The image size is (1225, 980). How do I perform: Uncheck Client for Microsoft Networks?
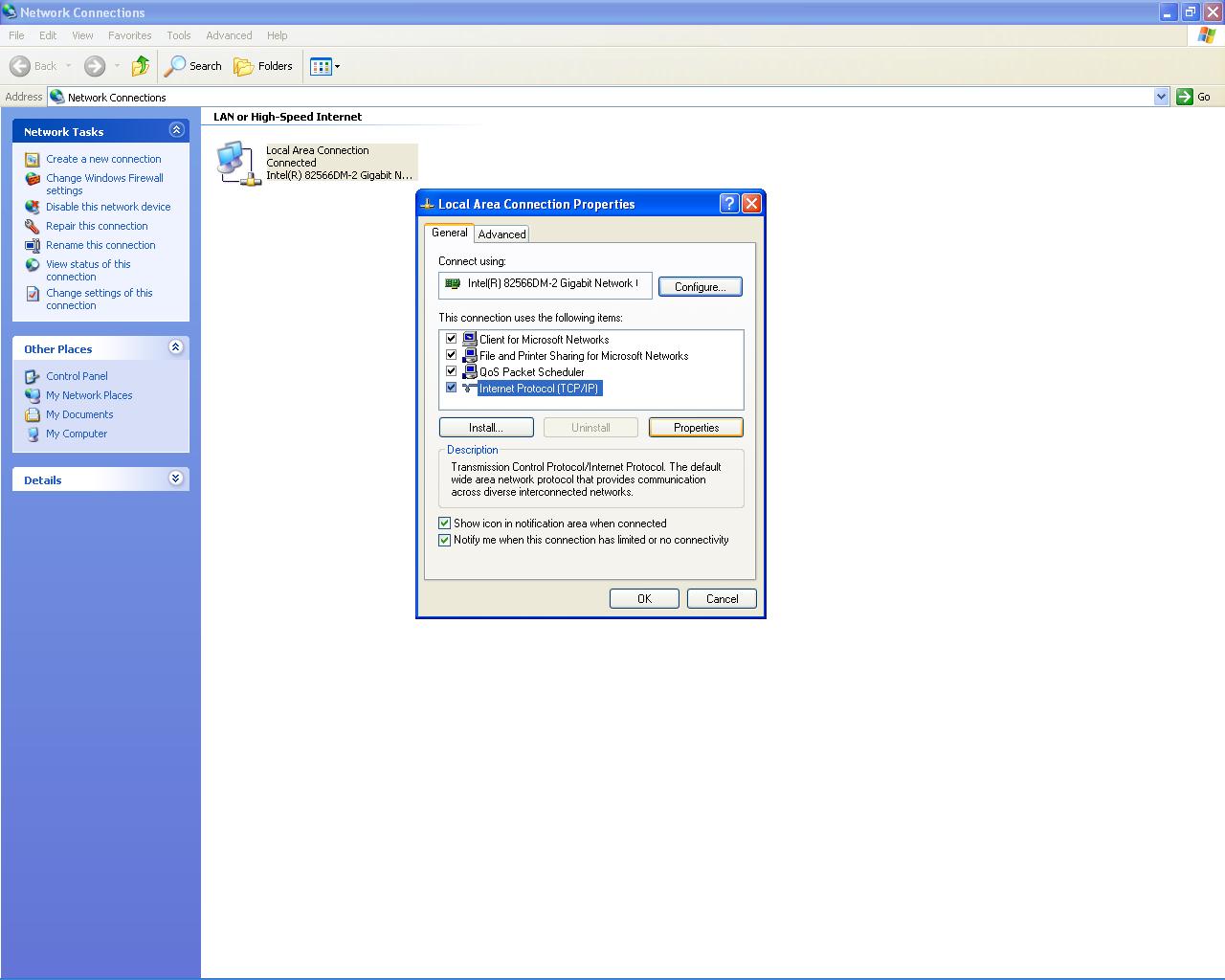(451, 339)
